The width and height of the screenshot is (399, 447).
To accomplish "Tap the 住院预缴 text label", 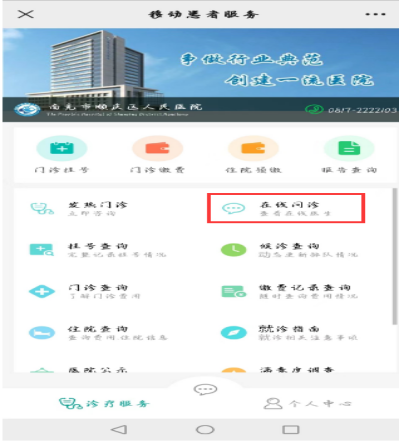I will 253,170.
